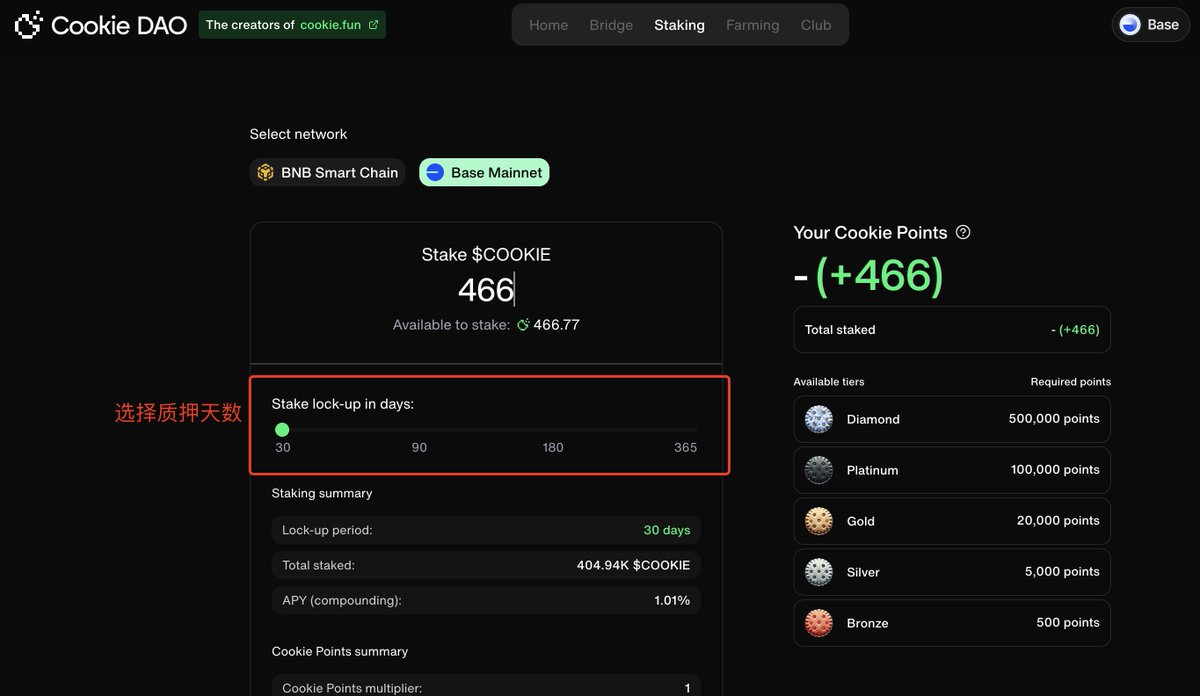Screen dimensions: 1200x696
Task: Click the Bronze tier name
Action: [x=867, y=623]
